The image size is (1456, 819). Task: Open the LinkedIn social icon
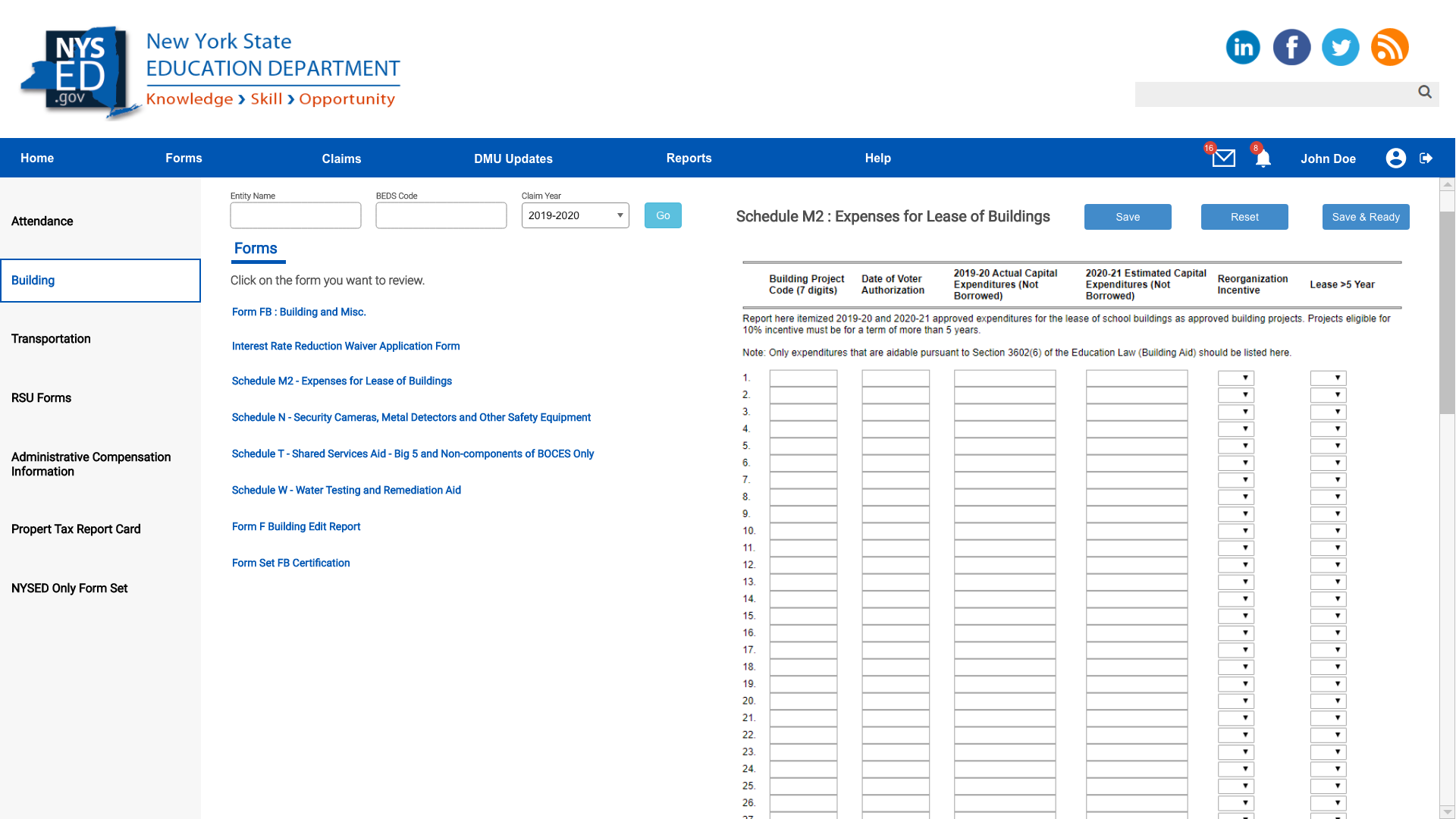[x=1243, y=47]
